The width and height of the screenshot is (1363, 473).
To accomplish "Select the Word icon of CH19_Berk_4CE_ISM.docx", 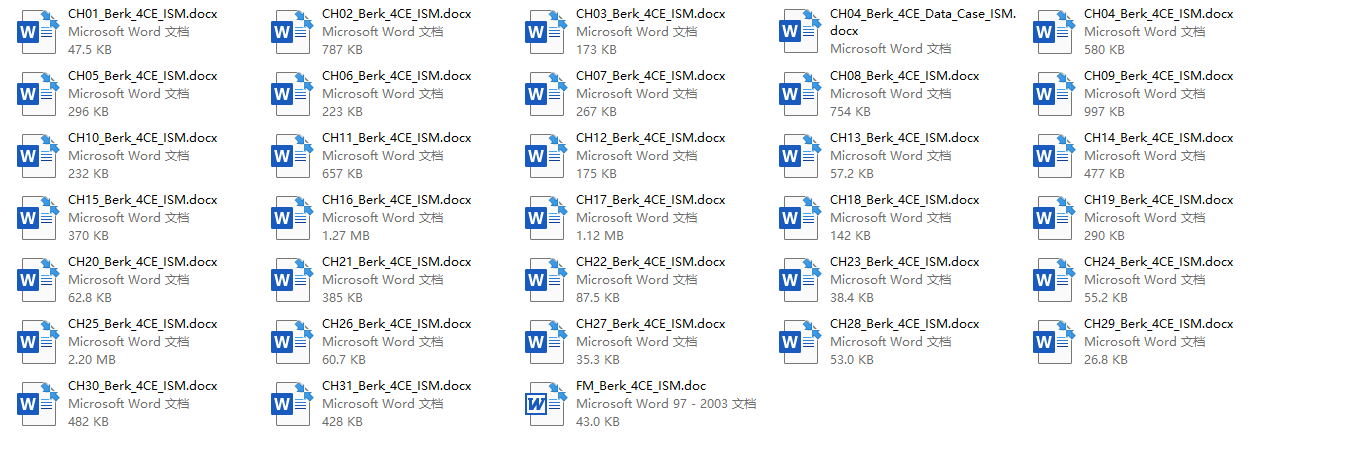I will (1055, 218).
